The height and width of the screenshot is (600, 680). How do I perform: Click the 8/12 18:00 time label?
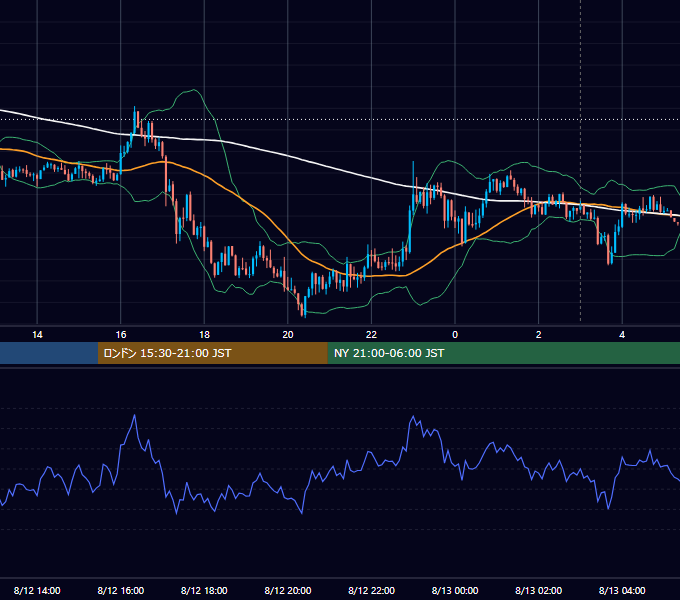tap(204, 590)
